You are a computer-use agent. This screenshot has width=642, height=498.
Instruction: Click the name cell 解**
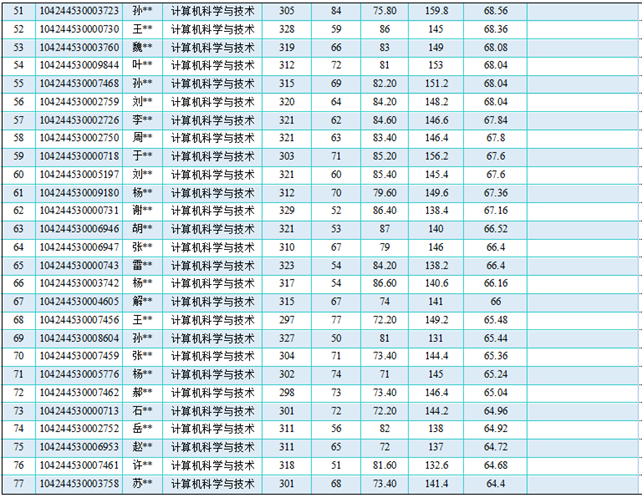tap(143, 301)
